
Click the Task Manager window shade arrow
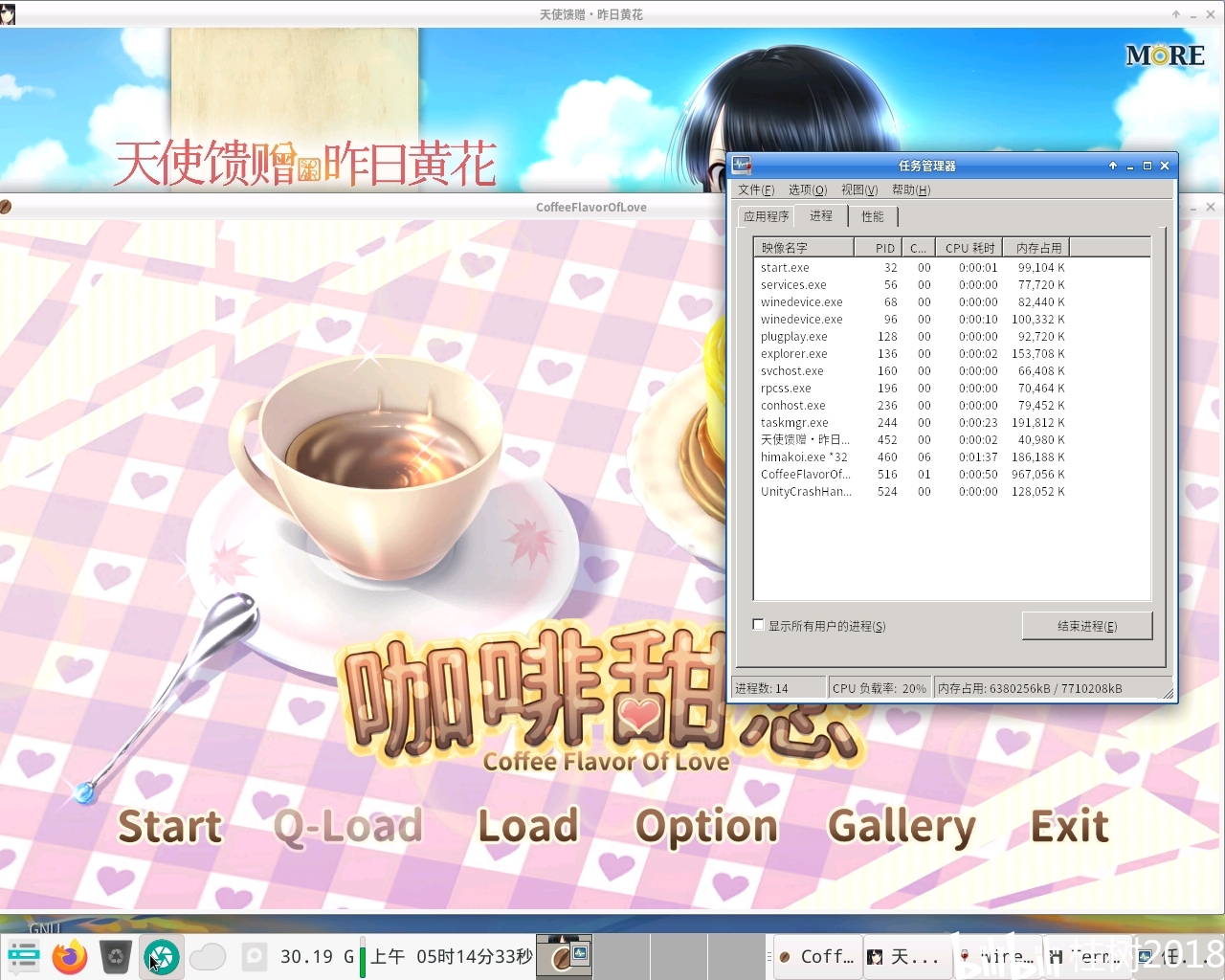[x=1113, y=166]
